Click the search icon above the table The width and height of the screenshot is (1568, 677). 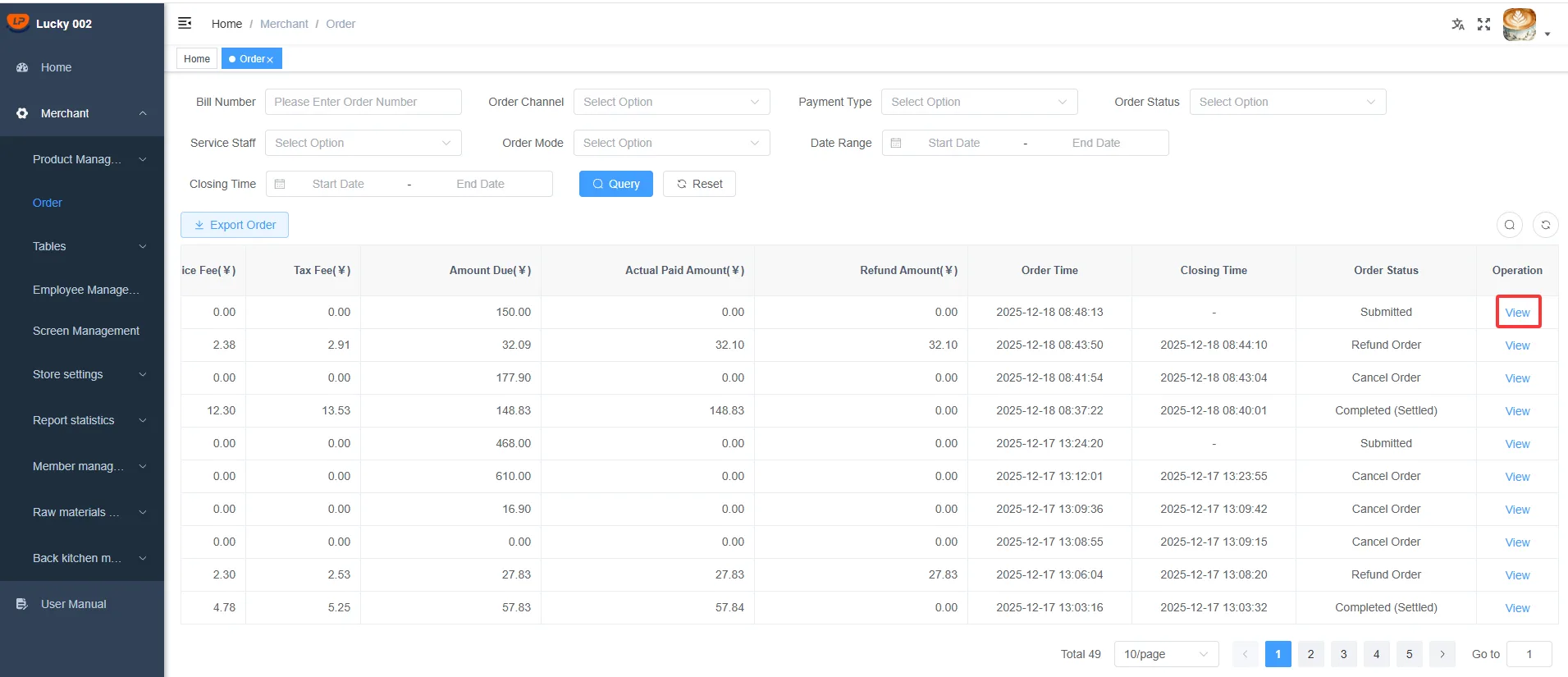(1510, 225)
